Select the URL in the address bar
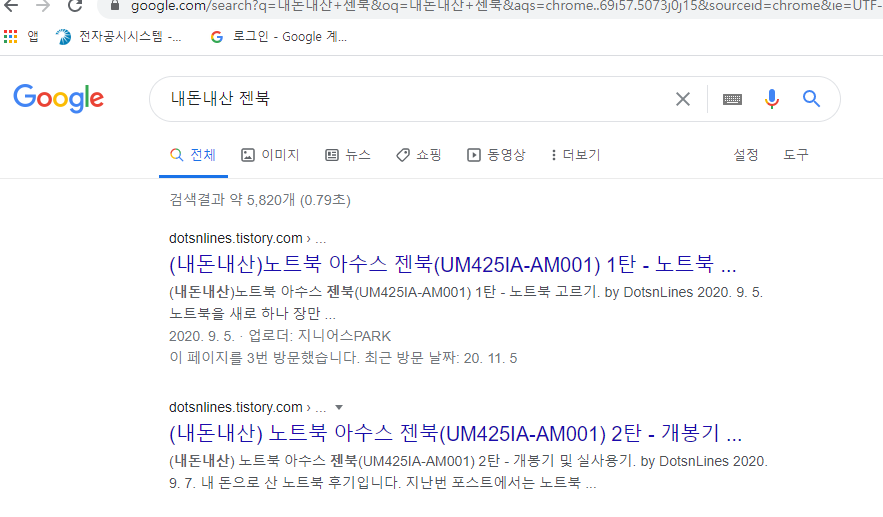 point(506,6)
